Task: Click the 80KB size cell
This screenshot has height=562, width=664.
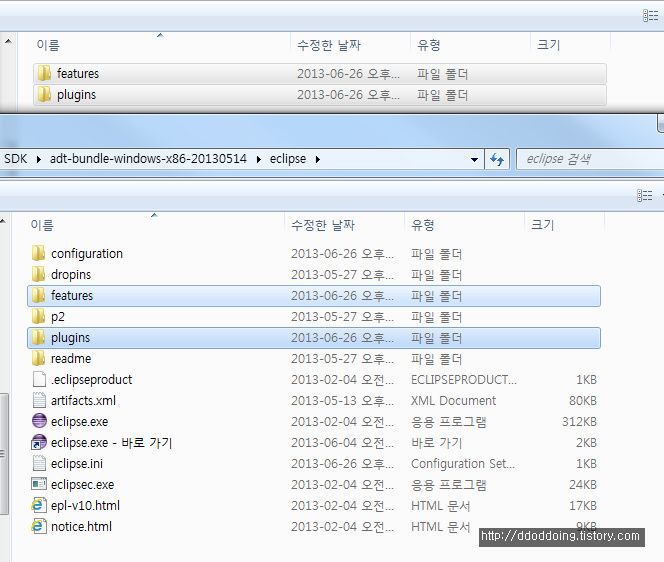Action: click(x=582, y=400)
